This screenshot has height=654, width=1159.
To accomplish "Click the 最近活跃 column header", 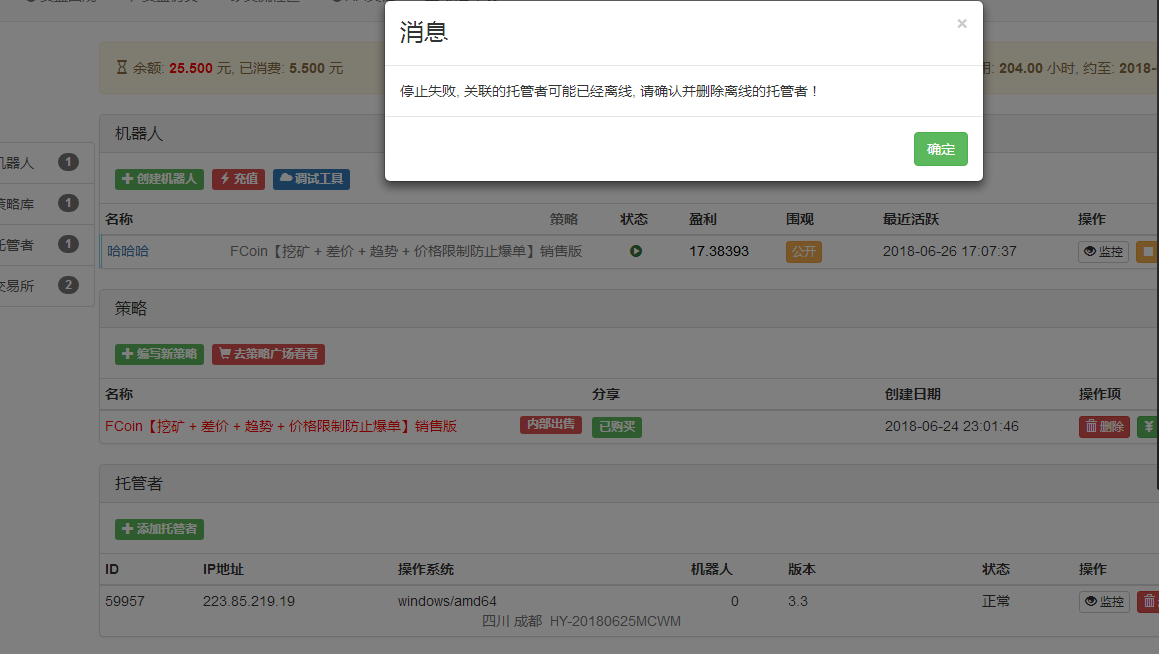I will click(911, 219).
